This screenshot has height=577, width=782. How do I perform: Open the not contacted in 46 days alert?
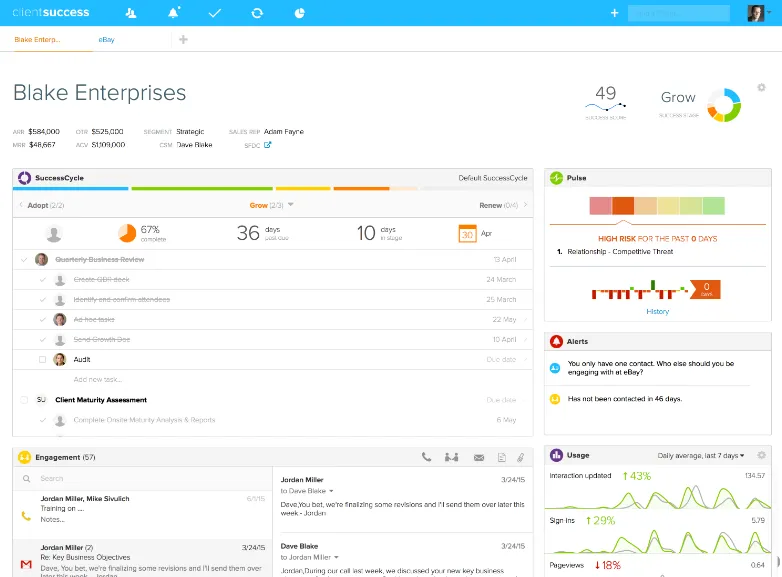[624, 398]
